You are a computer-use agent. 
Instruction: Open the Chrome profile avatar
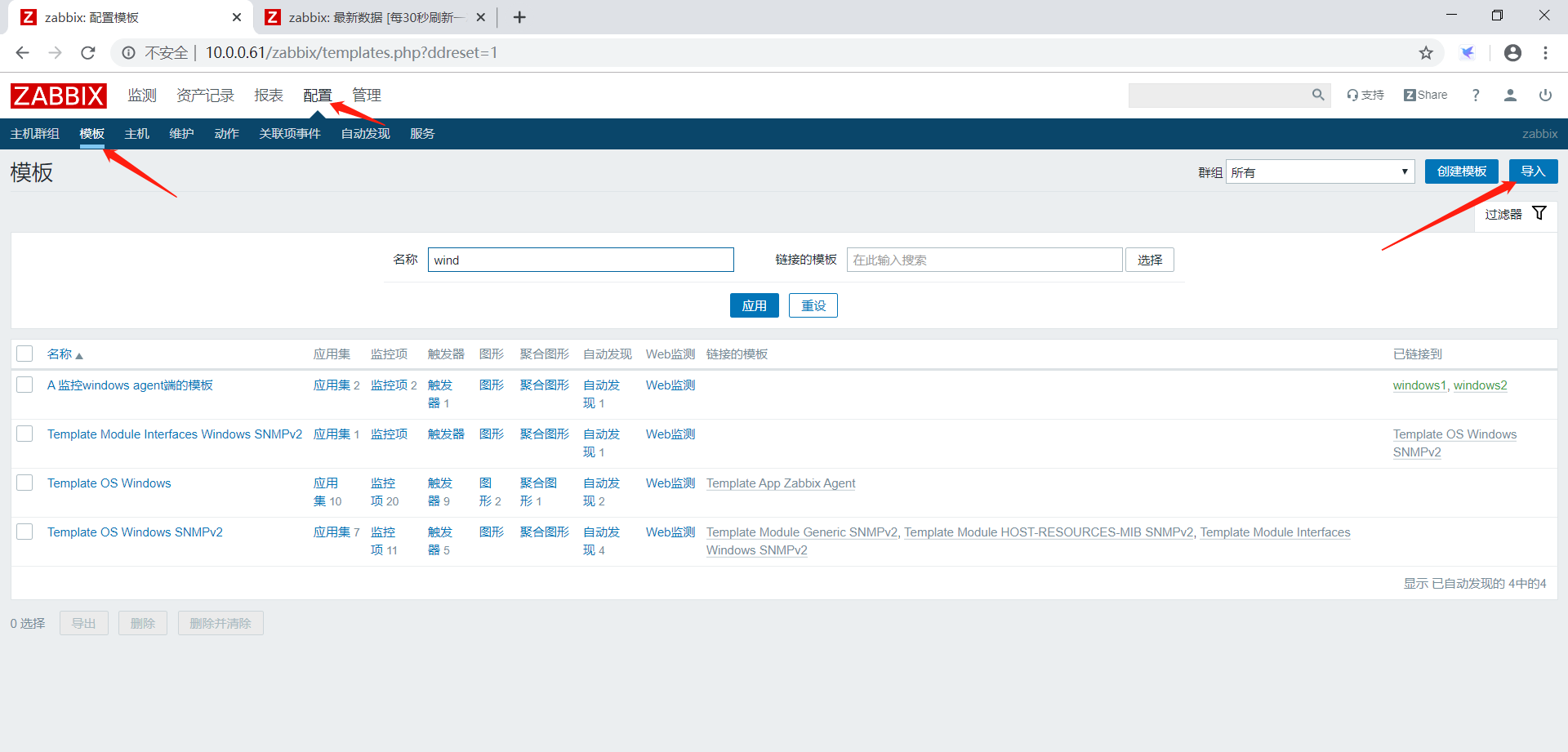pyautogui.click(x=1512, y=53)
